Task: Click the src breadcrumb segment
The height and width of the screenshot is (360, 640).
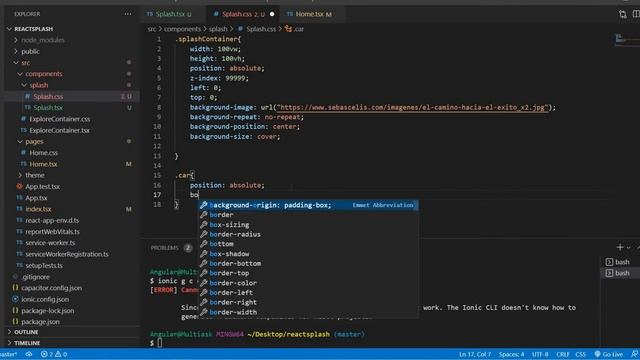Action: [152, 29]
